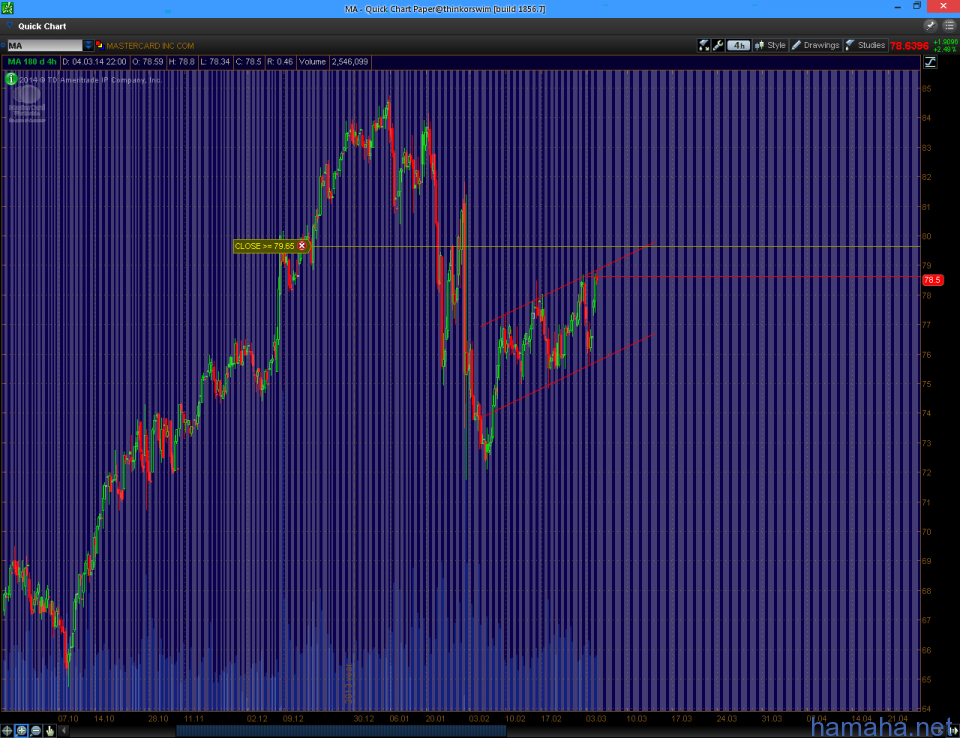Click the +2.49 % percent change value
Screen dimensions: 960x738
tap(945, 50)
